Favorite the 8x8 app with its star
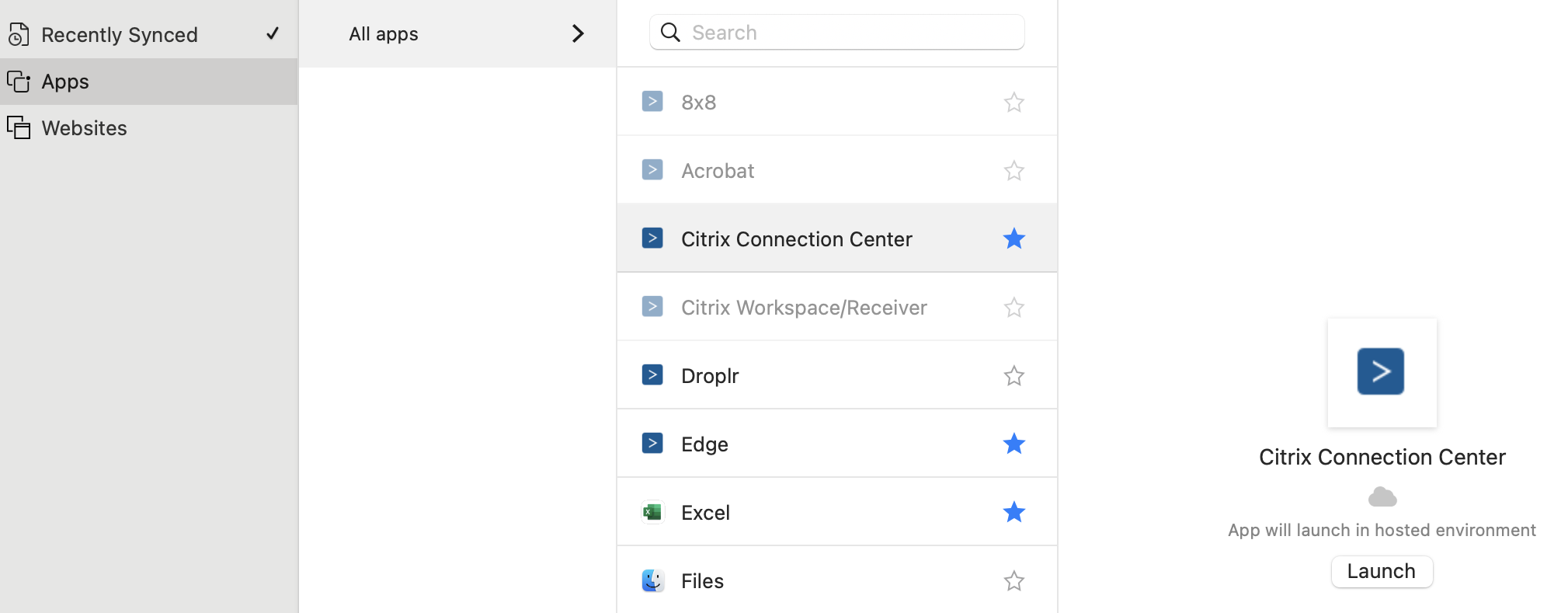 [1013, 102]
